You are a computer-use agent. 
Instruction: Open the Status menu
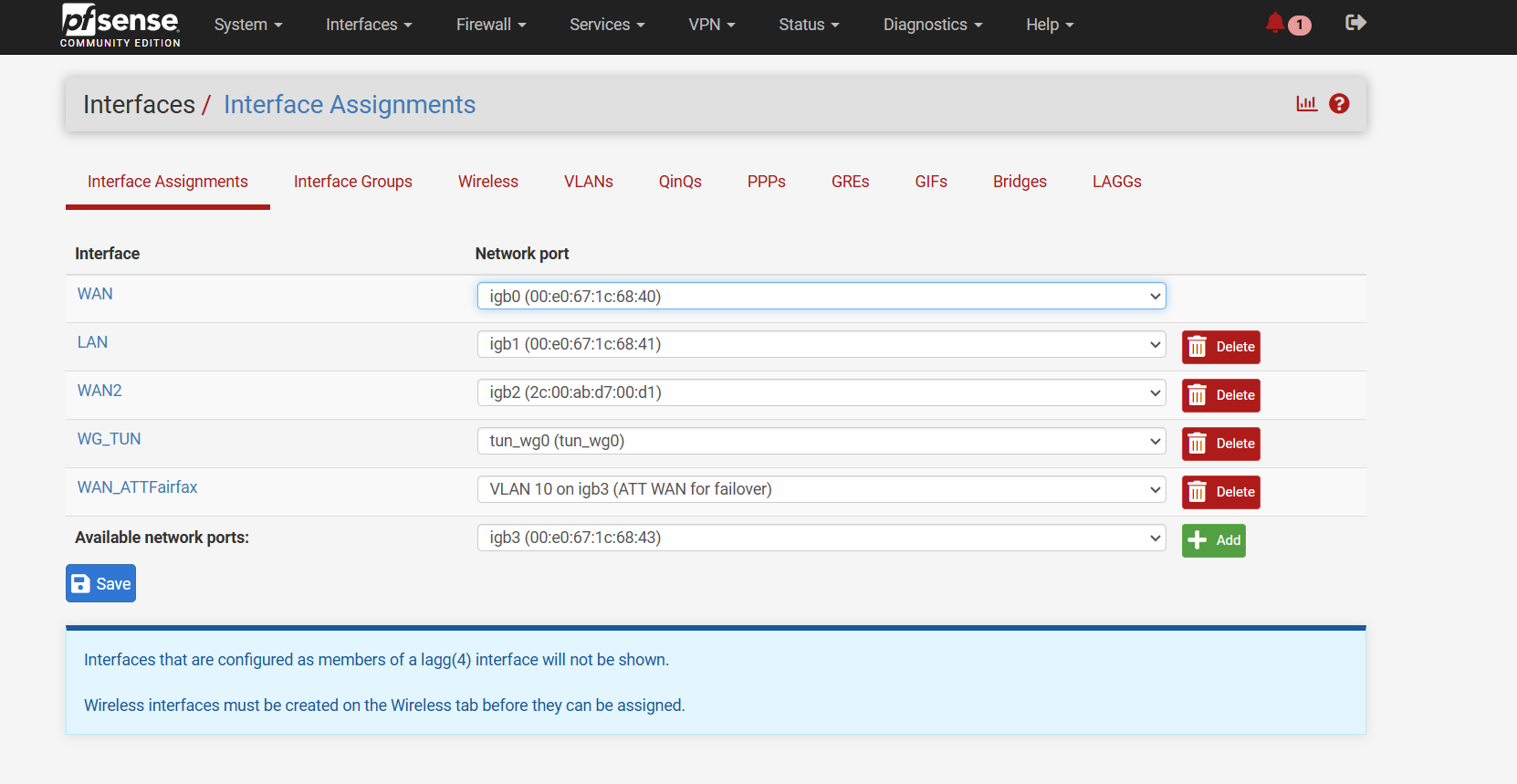point(809,25)
